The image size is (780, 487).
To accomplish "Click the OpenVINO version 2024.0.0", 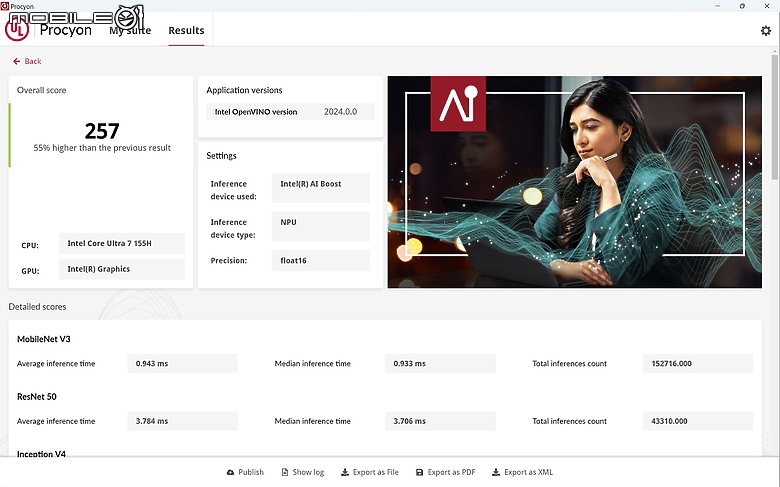I will click(x=340, y=112).
